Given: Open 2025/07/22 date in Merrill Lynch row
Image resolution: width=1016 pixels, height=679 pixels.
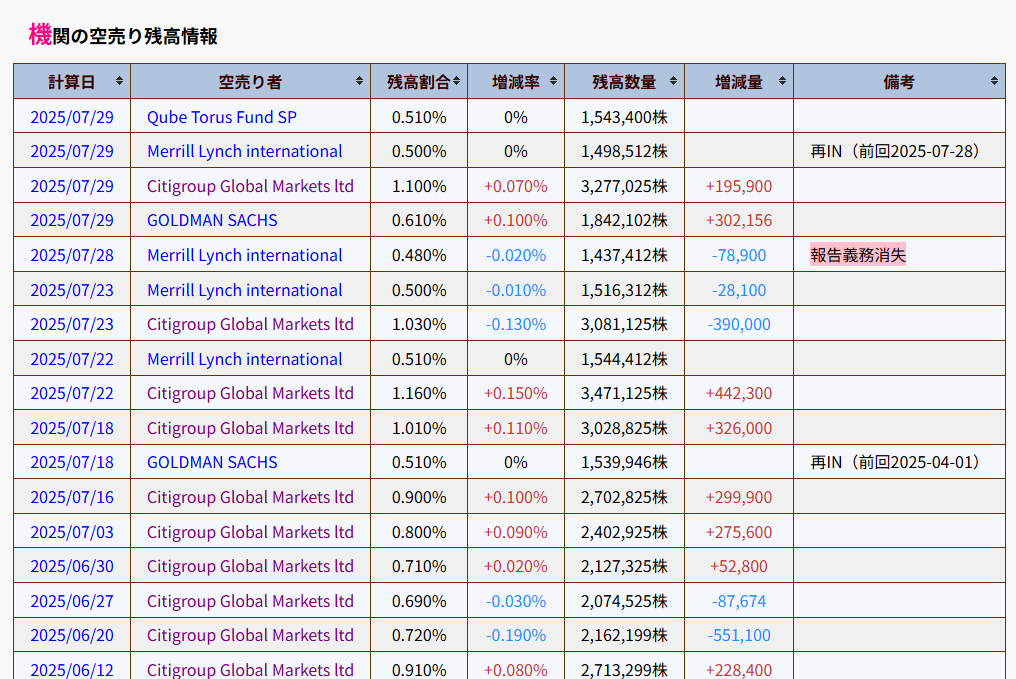Looking at the screenshot, I should pyautogui.click(x=72, y=360).
